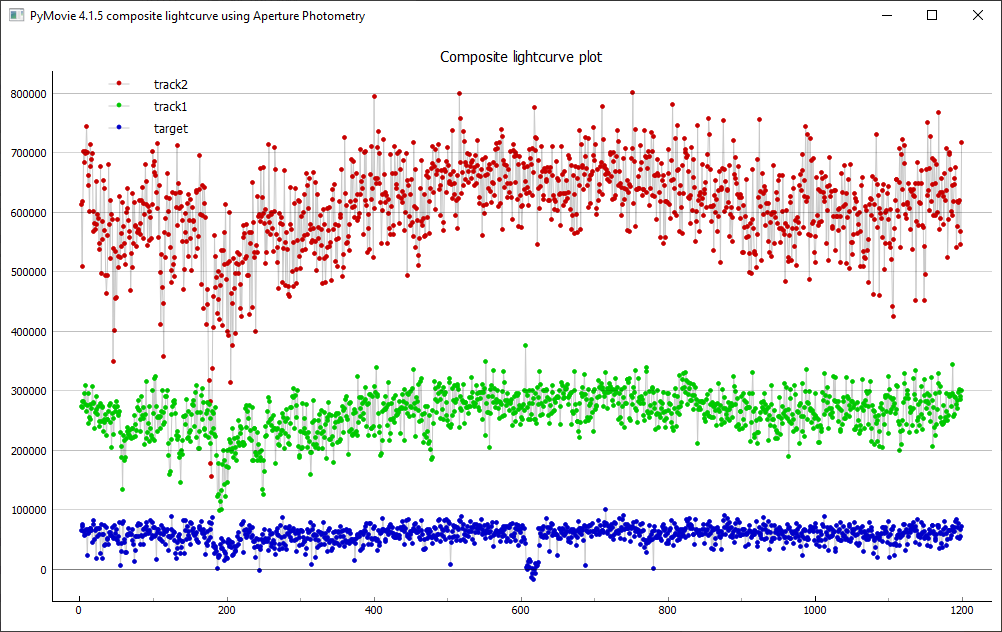The image size is (1002, 632).
Task: Click the lowest blue target dip below zero
Action: [x=533, y=578]
